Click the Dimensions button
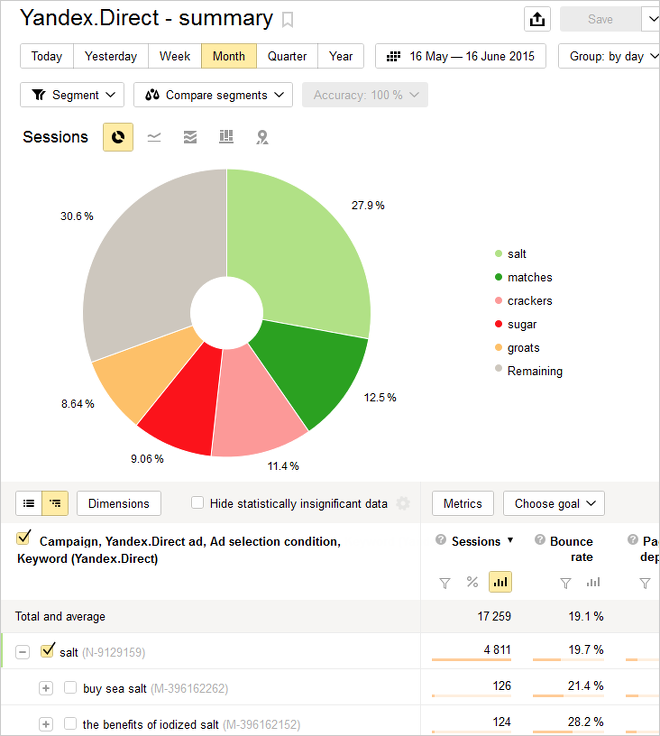 click(x=119, y=504)
